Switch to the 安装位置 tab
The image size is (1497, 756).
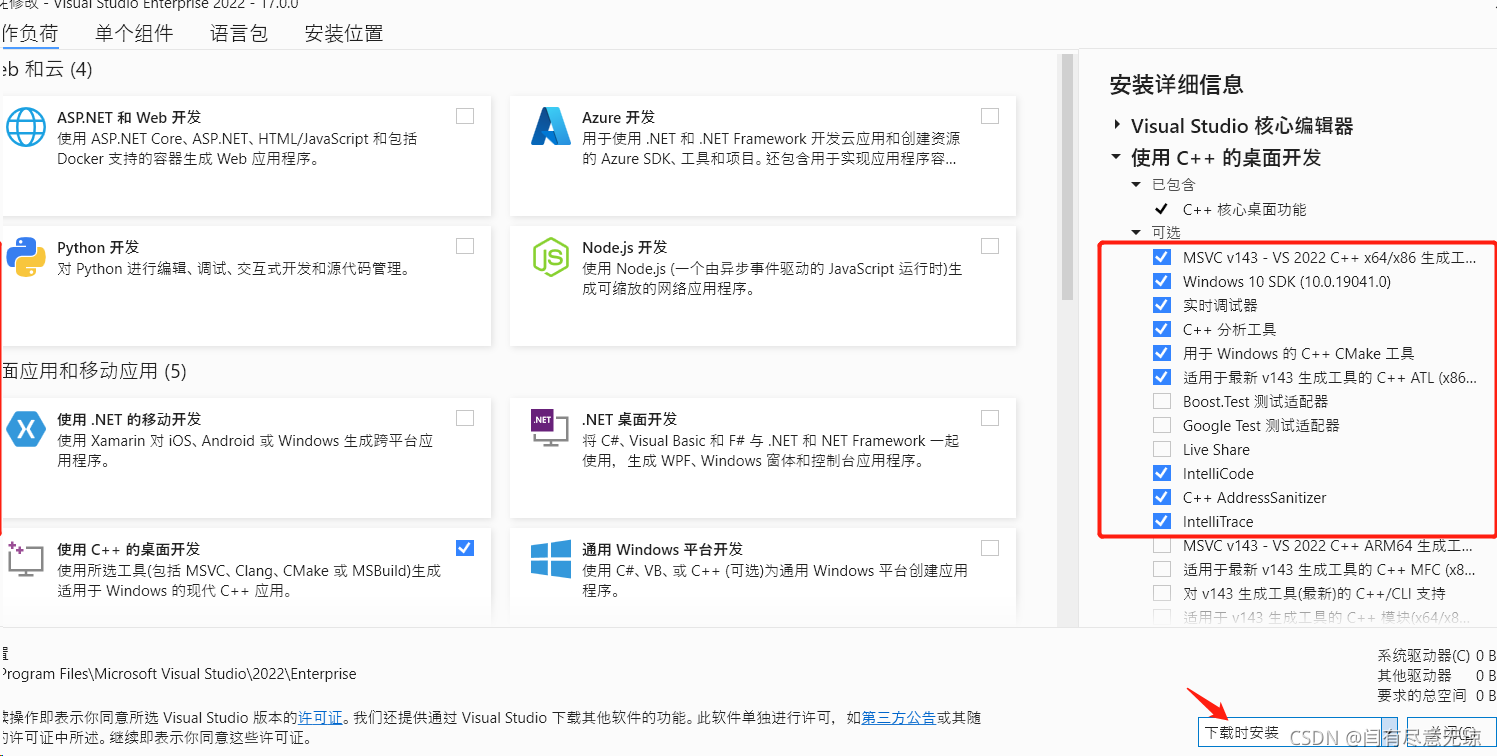click(344, 33)
